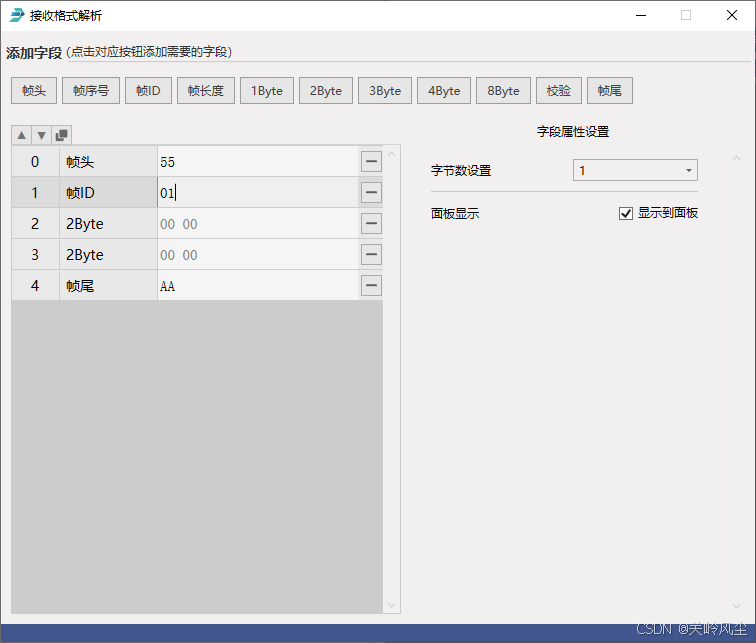Edit row 3 2Byte value field
This screenshot has width=756, height=643.
[x=258, y=254]
